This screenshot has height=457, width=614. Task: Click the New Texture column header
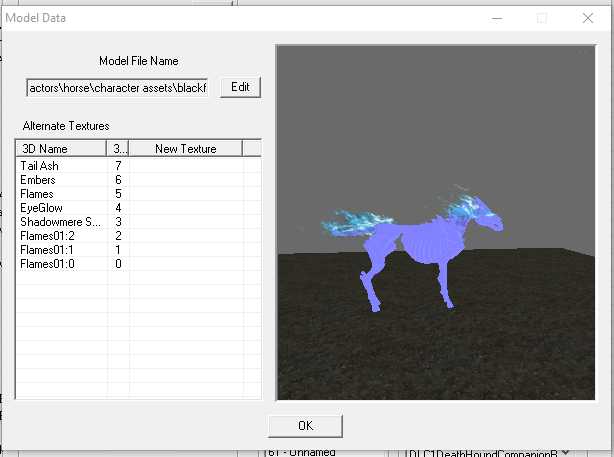(x=186, y=149)
